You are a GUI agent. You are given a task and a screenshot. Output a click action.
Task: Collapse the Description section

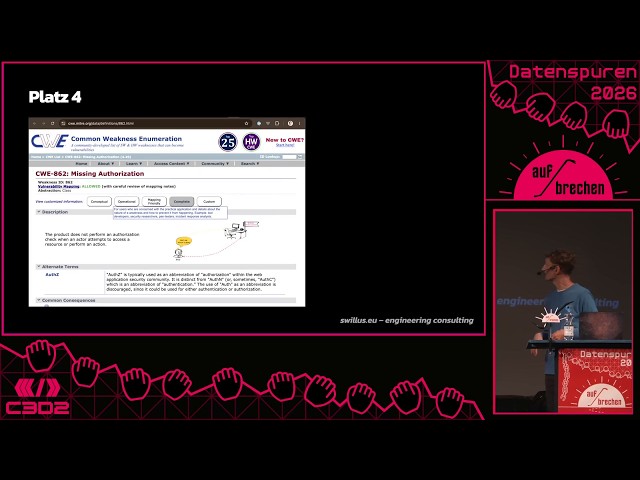point(39,212)
